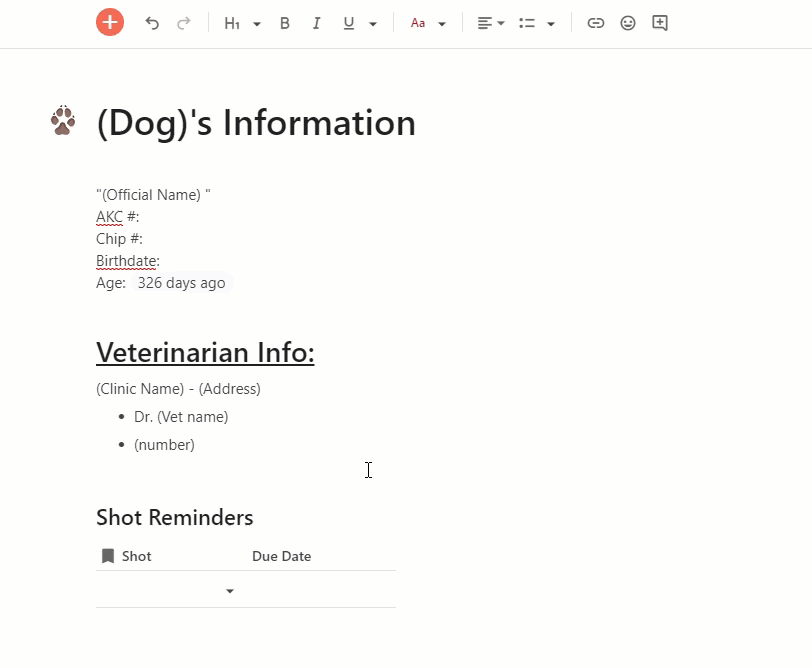Screen dimensions: 812x668
Task: Undo the last change
Action: (x=152, y=22)
